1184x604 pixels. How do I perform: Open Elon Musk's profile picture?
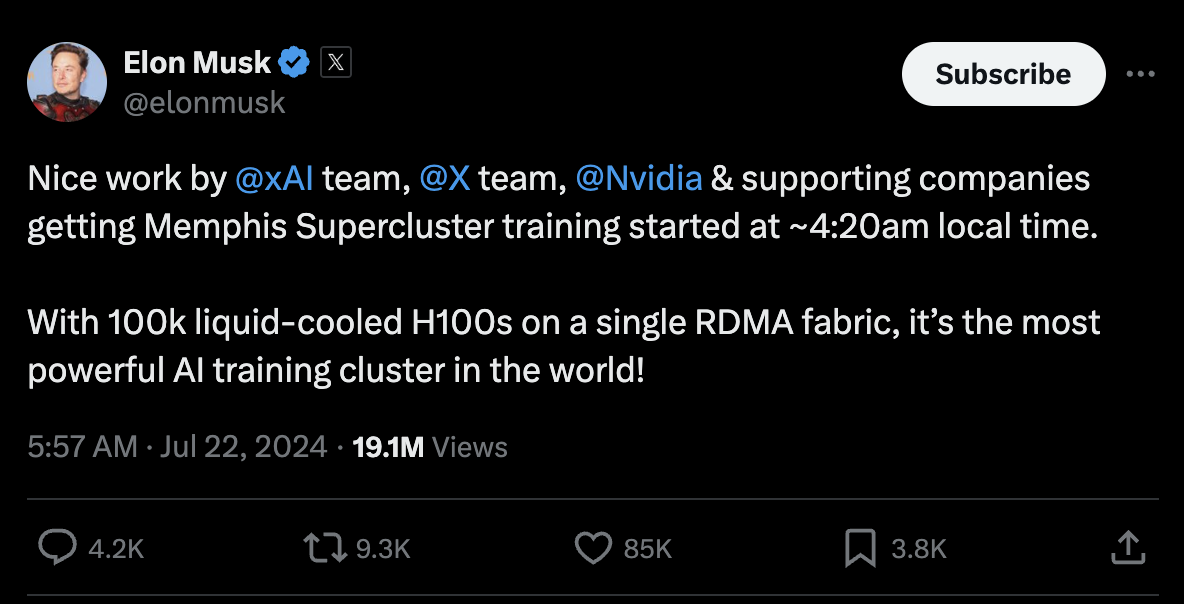click(67, 82)
